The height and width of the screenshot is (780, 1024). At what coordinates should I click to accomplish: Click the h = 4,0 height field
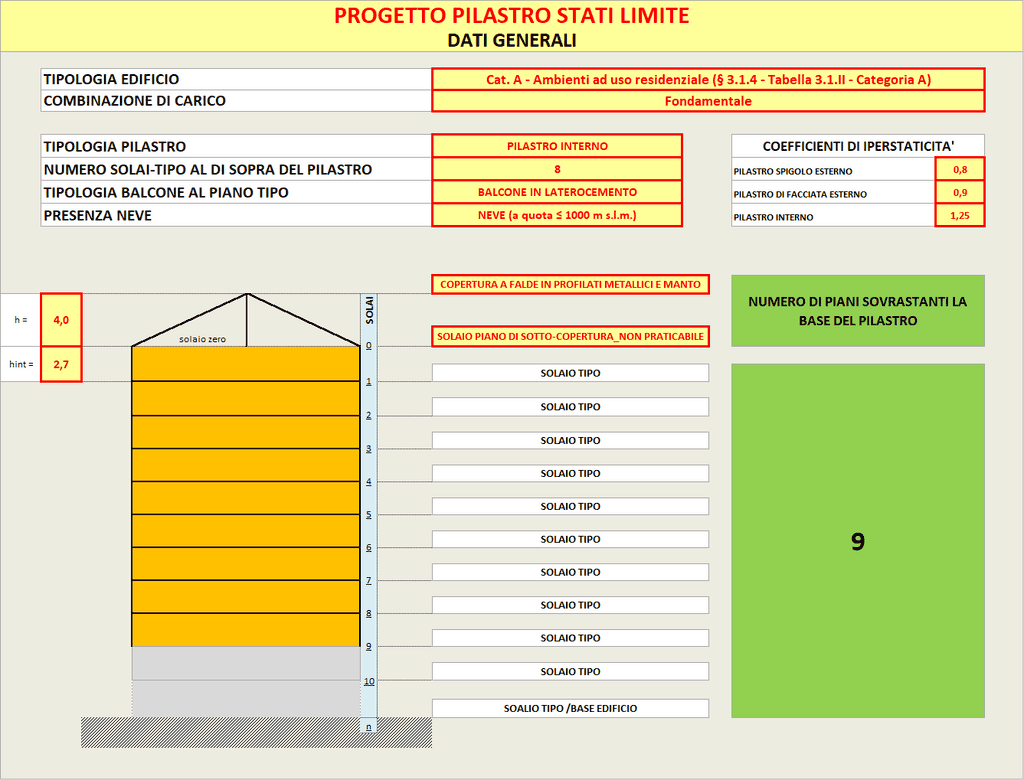click(61, 320)
